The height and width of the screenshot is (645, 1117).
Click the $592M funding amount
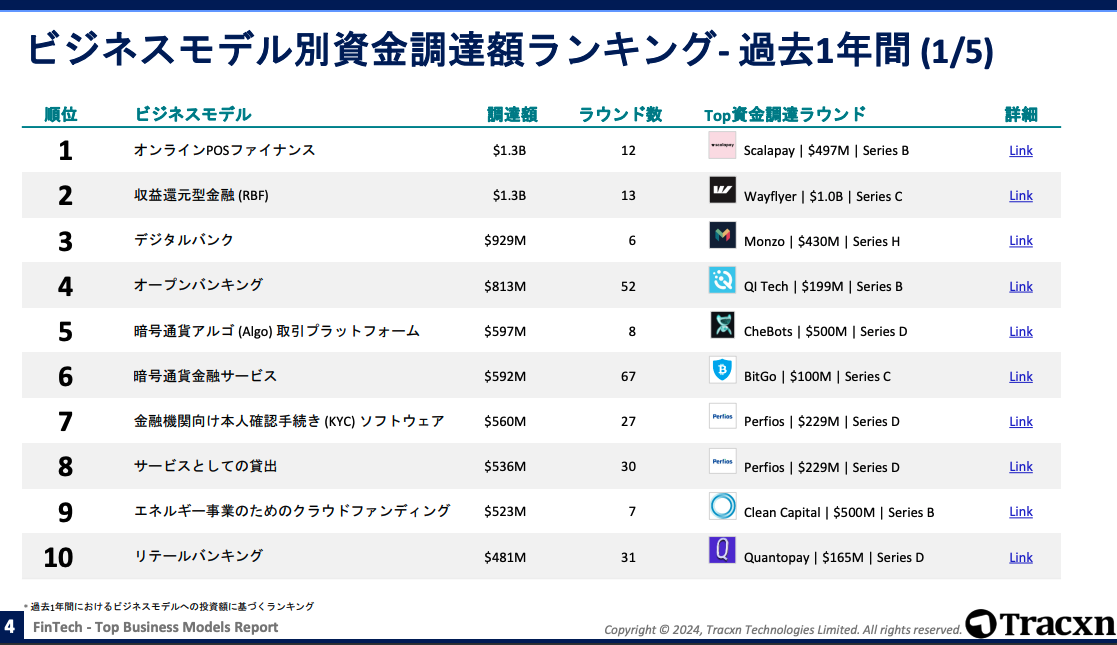click(505, 376)
